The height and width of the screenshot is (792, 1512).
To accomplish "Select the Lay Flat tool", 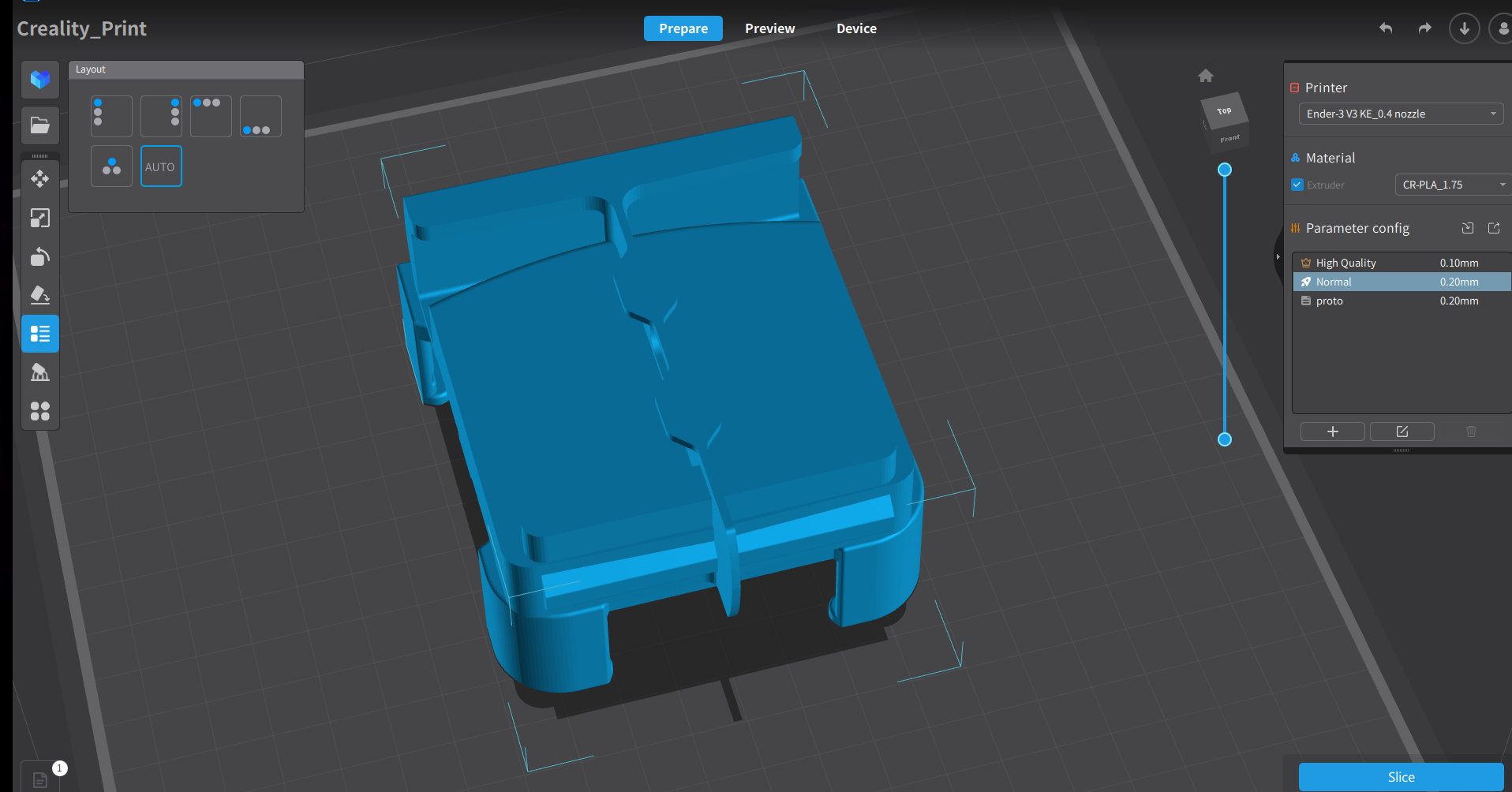I will (x=40, y=295).
